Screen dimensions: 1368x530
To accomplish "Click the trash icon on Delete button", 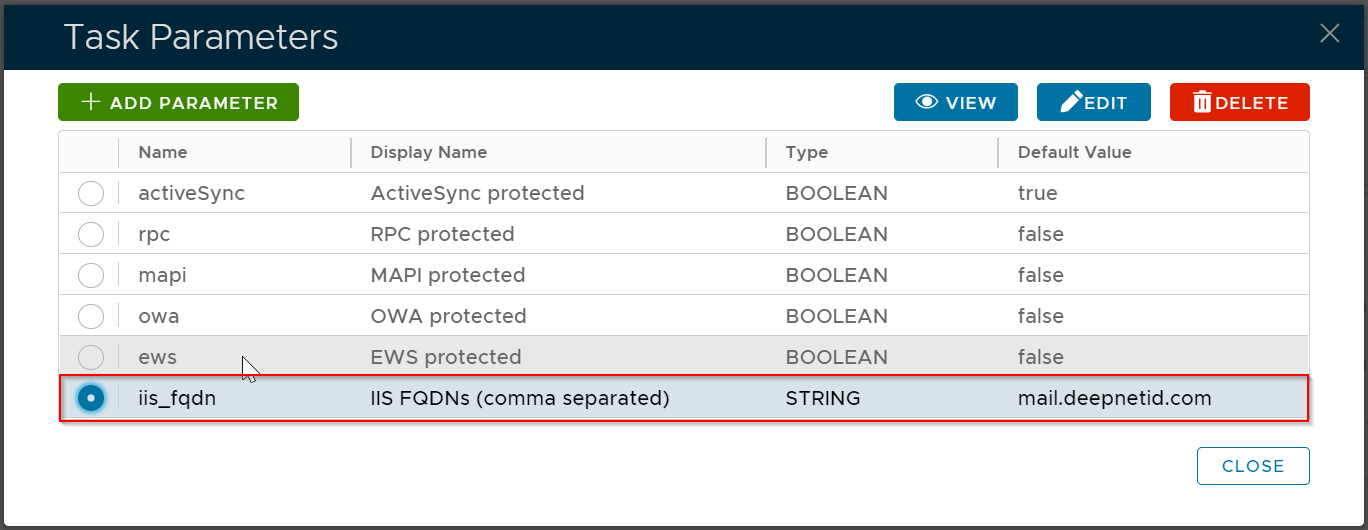I will (1202, 102).
